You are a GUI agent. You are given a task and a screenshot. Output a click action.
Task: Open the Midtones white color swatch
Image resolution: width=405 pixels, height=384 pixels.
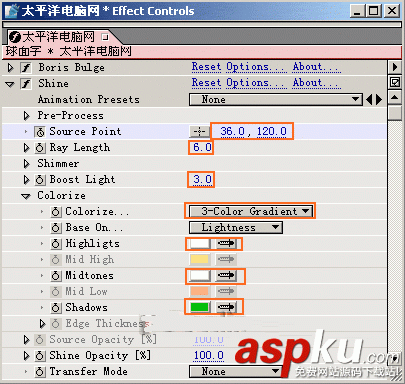click(x=200, y=276)
